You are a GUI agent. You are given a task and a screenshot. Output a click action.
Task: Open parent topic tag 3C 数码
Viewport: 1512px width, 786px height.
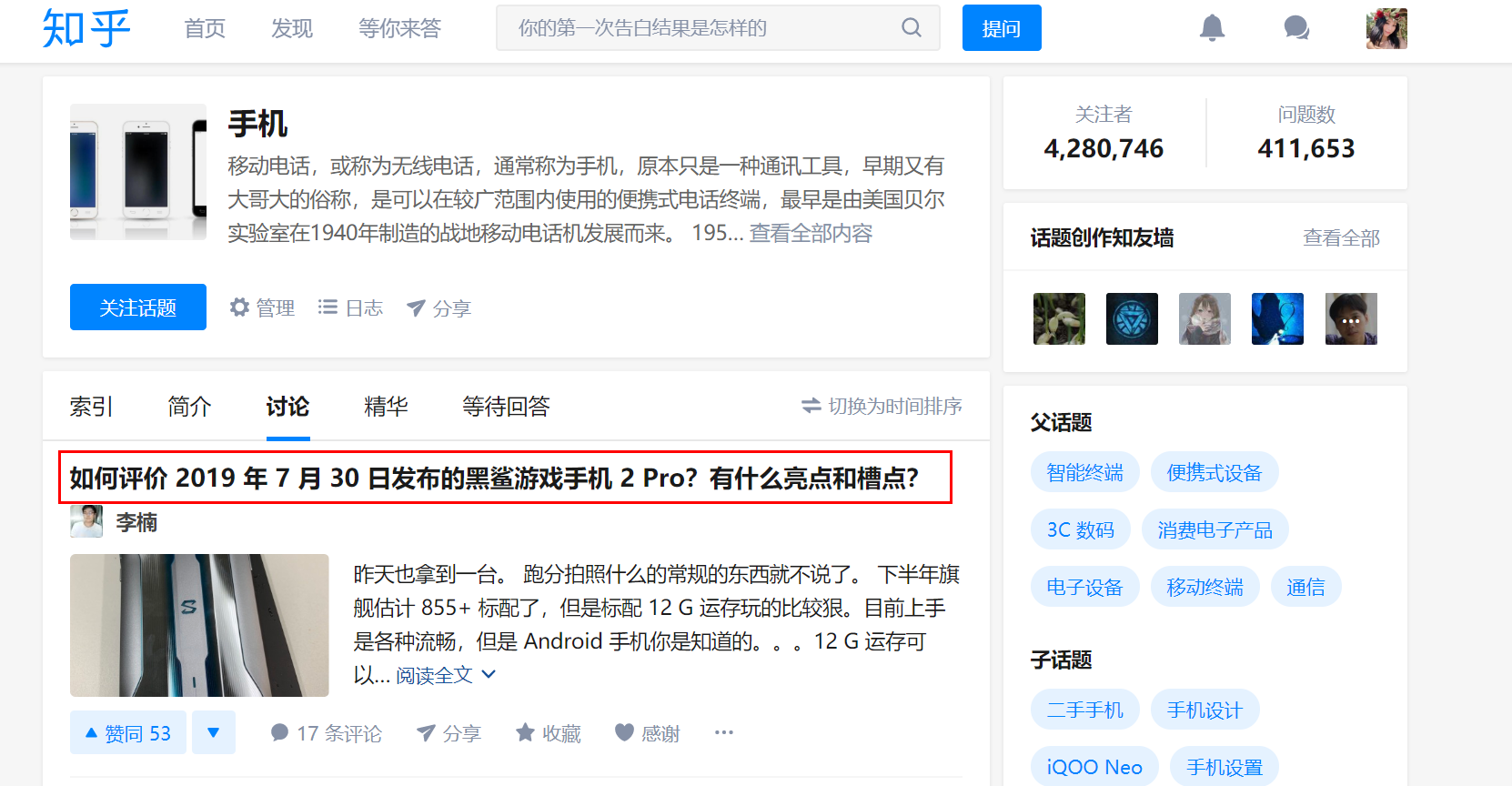click(x=1081, y=529)
